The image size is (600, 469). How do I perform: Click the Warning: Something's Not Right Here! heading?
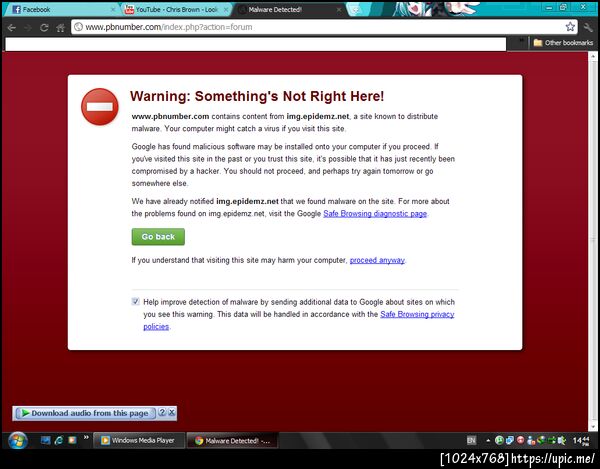[257, 96]
